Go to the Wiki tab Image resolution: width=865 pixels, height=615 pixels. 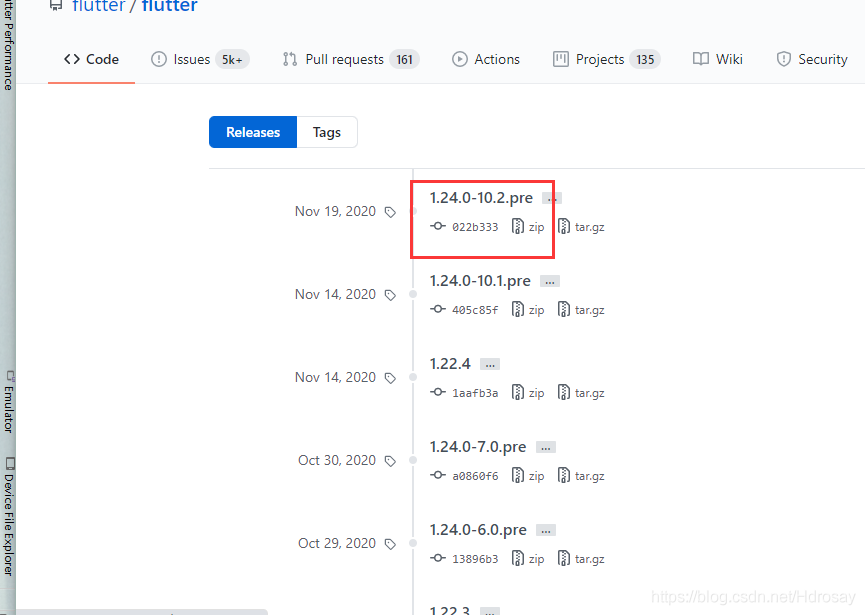click(718, 59)
